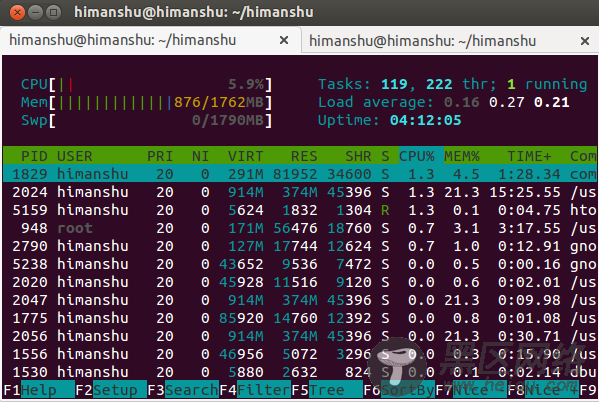
Task: Click the 5.9% CPU value
Action: click(x=246, y=84)
